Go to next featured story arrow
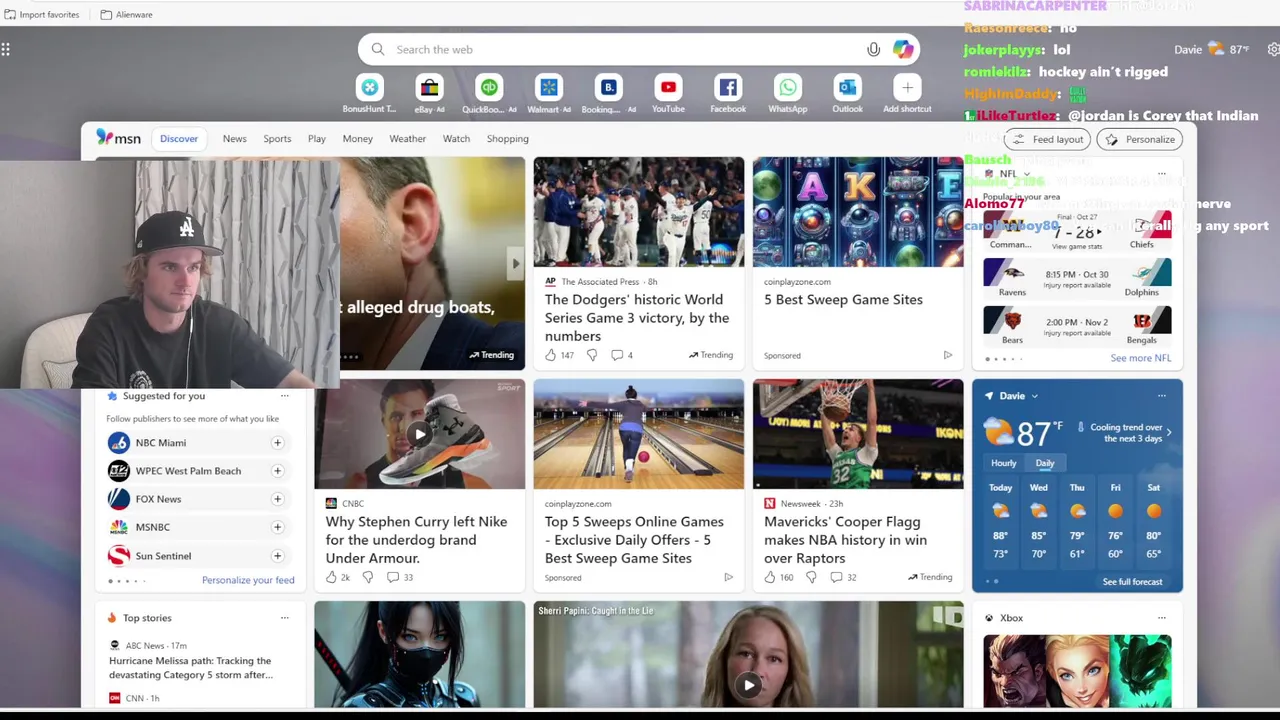The width and height of the screenshot is (1280, 720). 515,264
